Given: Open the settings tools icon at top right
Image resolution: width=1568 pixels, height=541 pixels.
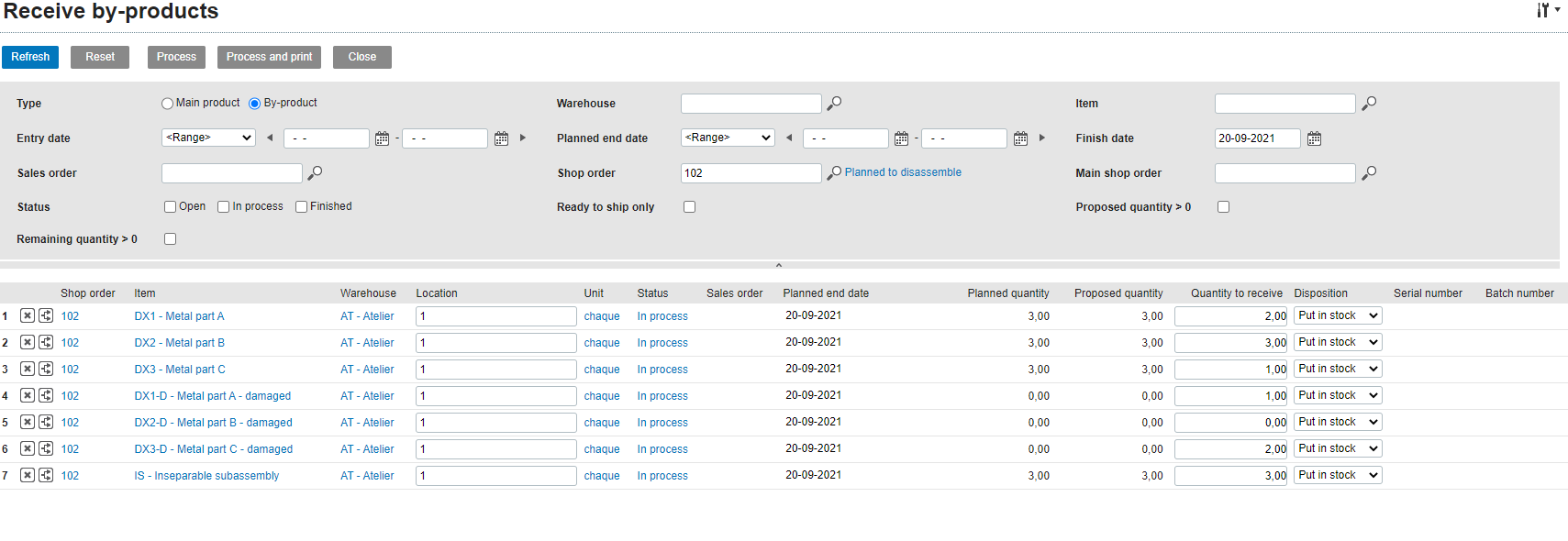Looking at the screenshot, I should [1545, 10].
